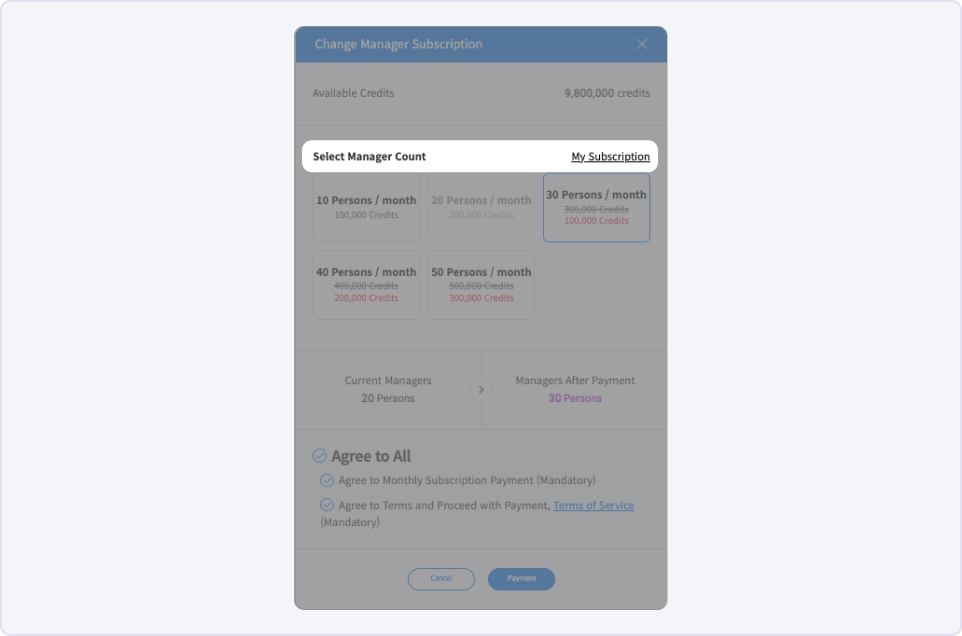
Task: Check Agree to Terms and Proceed with Payment
Action: (327, 505)
